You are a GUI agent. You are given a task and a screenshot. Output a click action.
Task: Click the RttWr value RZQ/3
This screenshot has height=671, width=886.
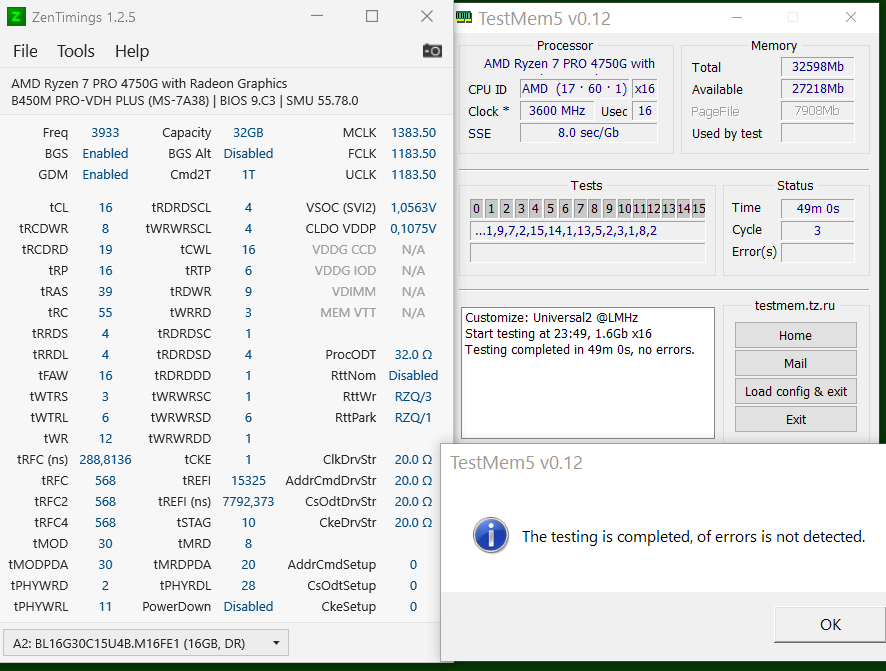point(413,396)
